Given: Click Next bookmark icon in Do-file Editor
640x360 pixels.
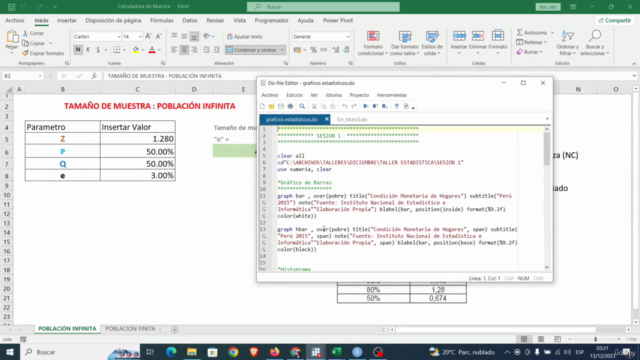Looking at the screenshot, I should pos(384,106).
